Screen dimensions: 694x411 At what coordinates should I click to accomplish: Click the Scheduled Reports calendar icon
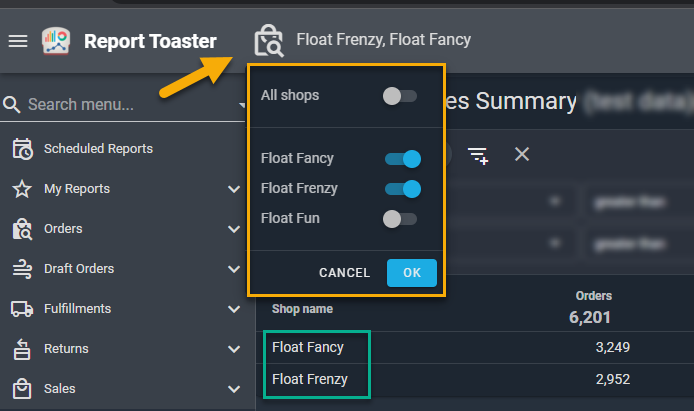(22, 149)
